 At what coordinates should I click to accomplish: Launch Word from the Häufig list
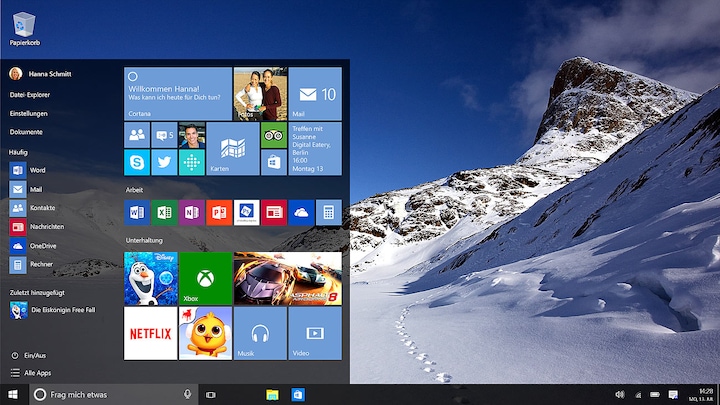(28, 170)
